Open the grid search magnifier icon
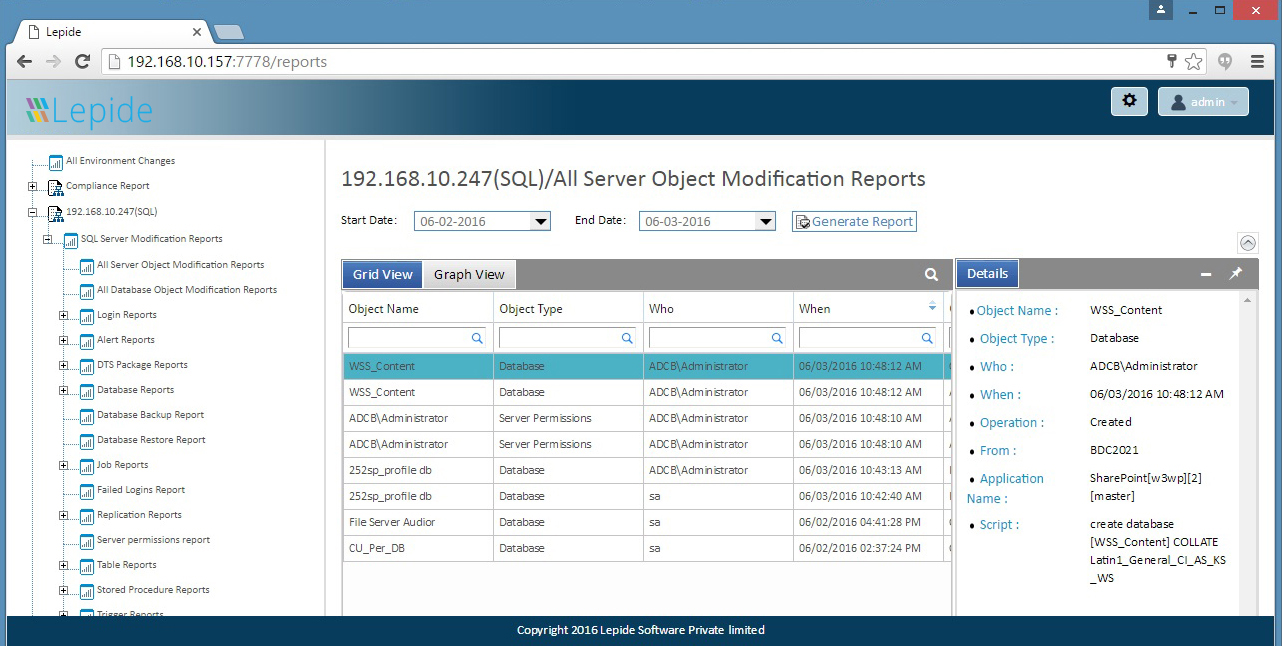The height and width of the screenshot is (654, 1282). [931, 274]
